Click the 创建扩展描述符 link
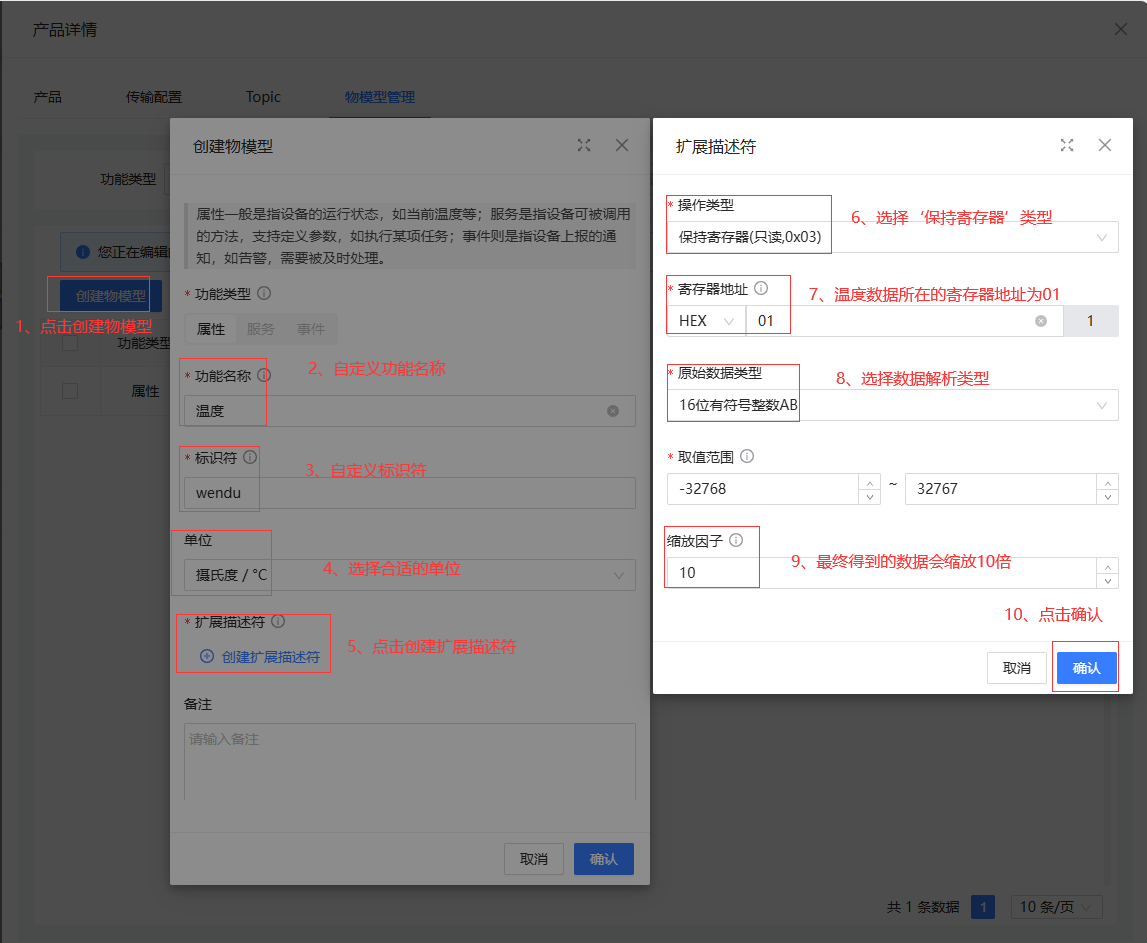The width and height of the screenshot is (1147, 943). [x=260, y=657]
